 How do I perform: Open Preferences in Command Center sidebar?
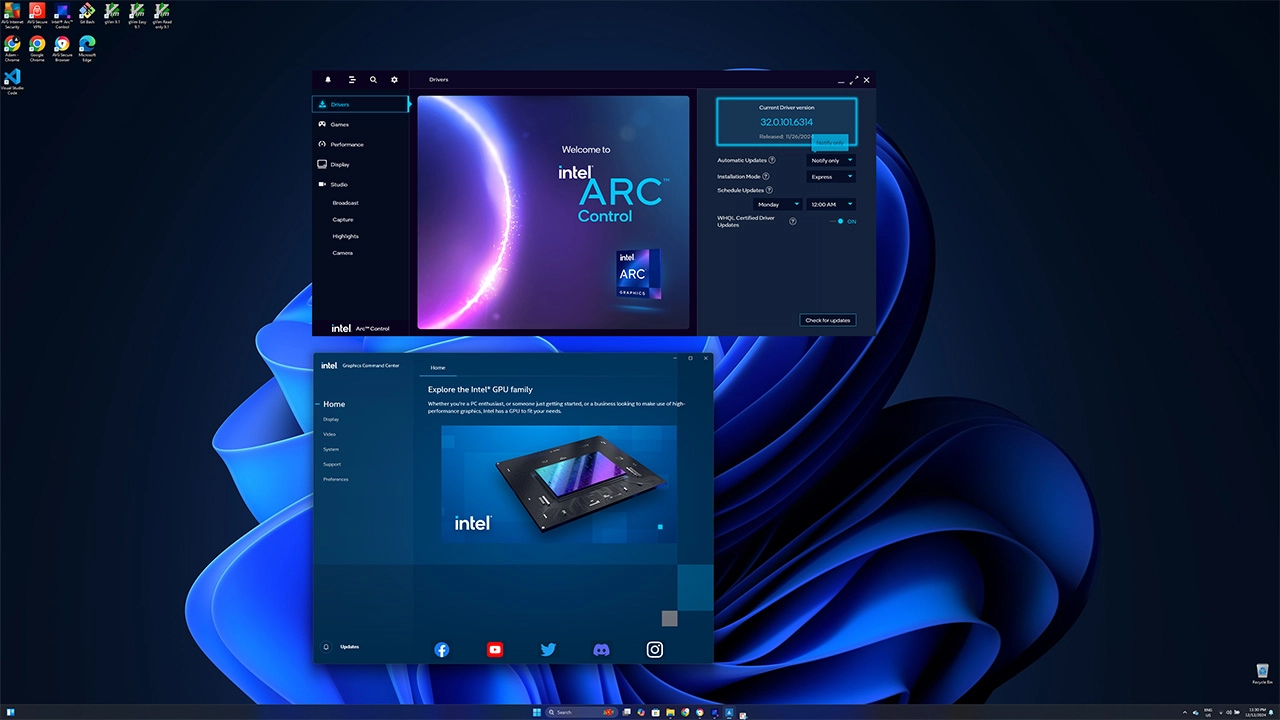pos(336,479)
